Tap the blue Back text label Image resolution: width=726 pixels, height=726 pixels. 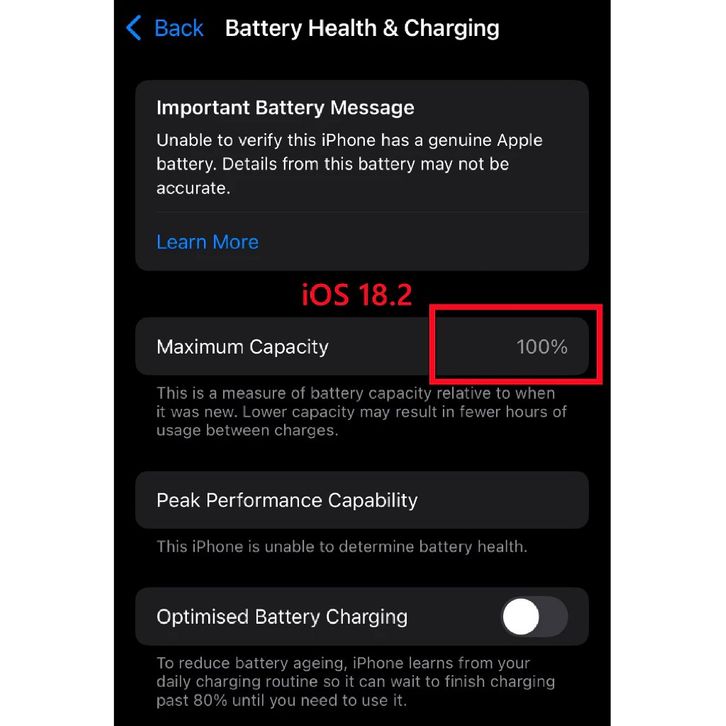click(x=179, y=28)
